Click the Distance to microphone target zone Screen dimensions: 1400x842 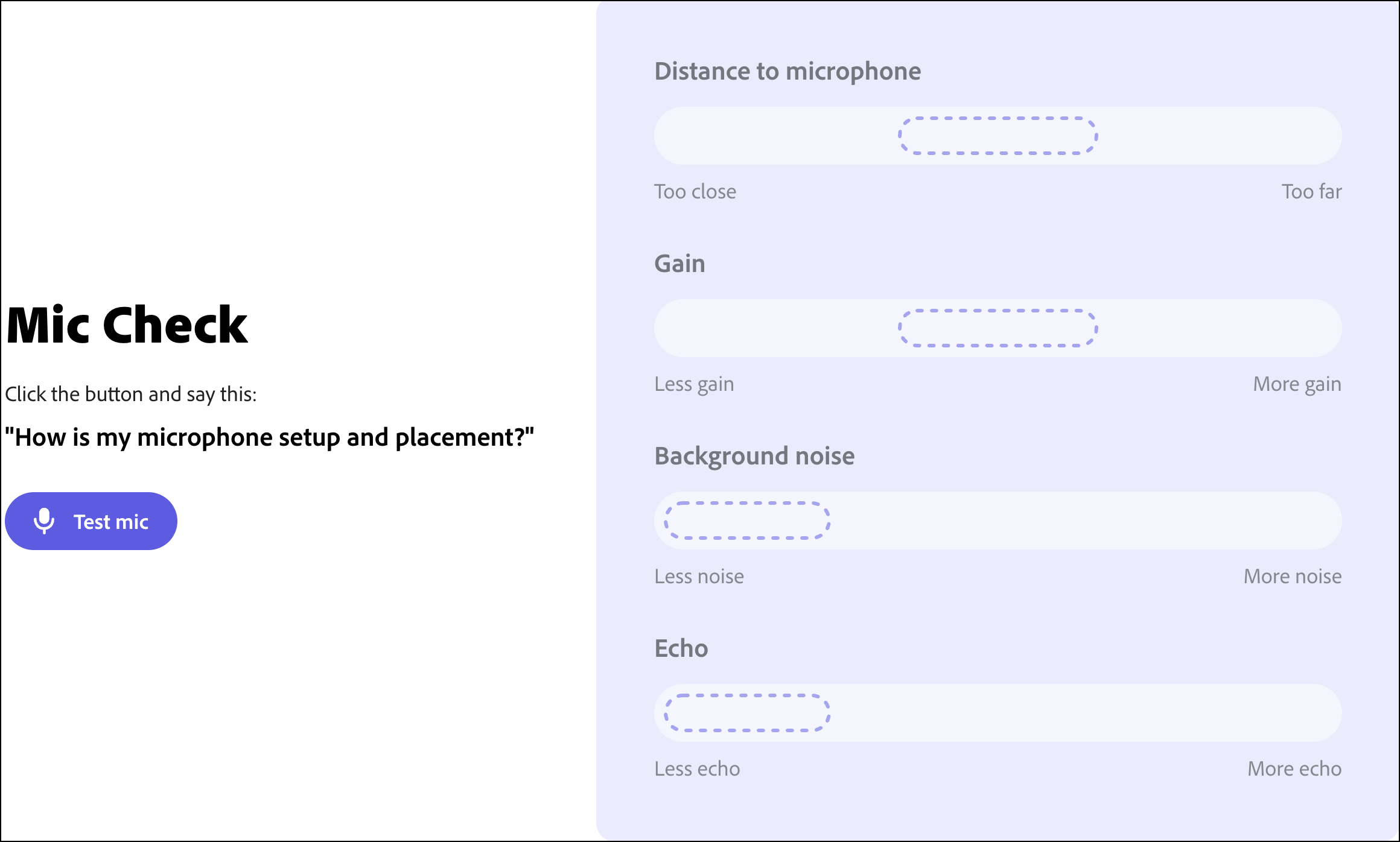[x=998, y=136]
